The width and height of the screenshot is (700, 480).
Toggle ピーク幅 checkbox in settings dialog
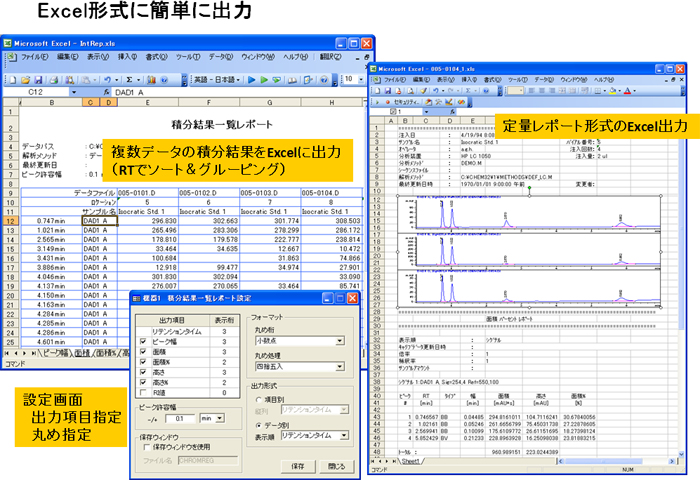point(143,342)
